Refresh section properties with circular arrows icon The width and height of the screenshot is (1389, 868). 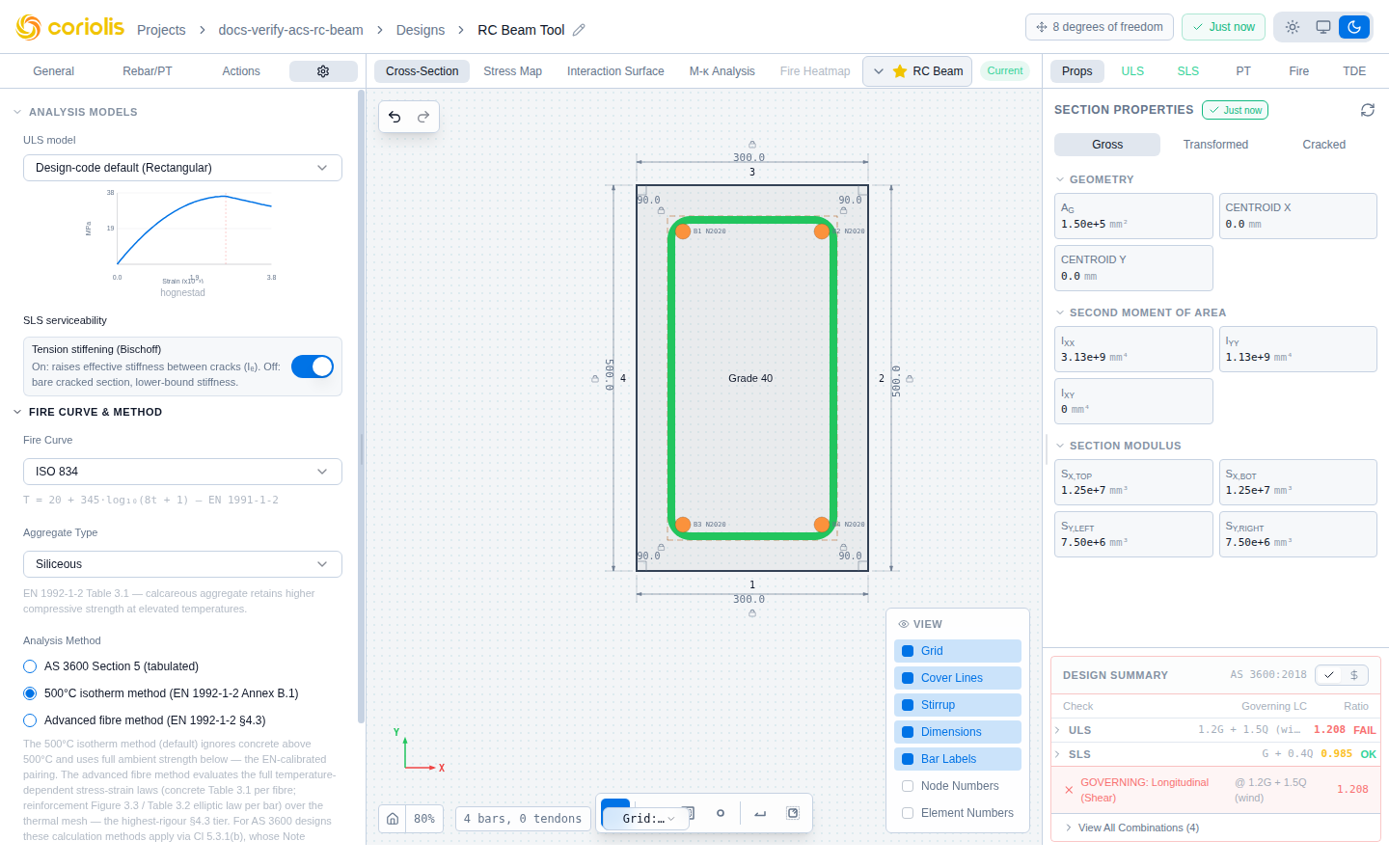(x=1368, y=110)
